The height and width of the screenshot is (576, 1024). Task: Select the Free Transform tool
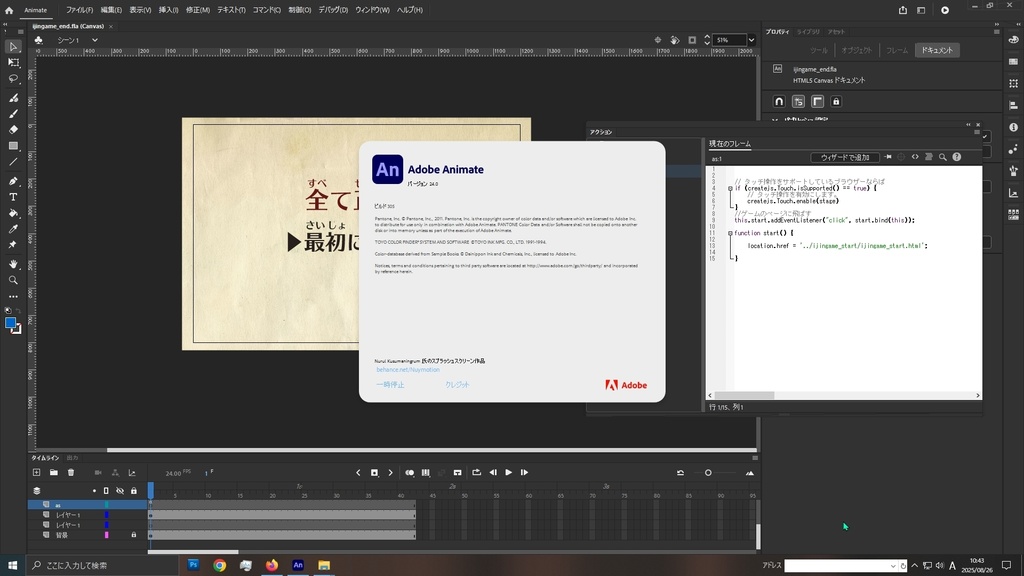13,63
